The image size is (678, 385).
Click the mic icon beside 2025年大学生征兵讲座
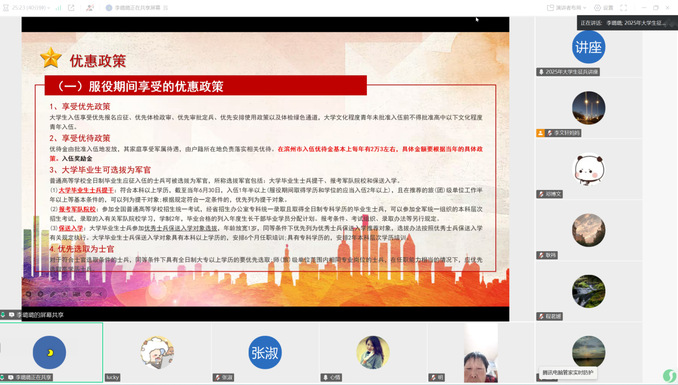pyautogui.click(x=541, y=72)
